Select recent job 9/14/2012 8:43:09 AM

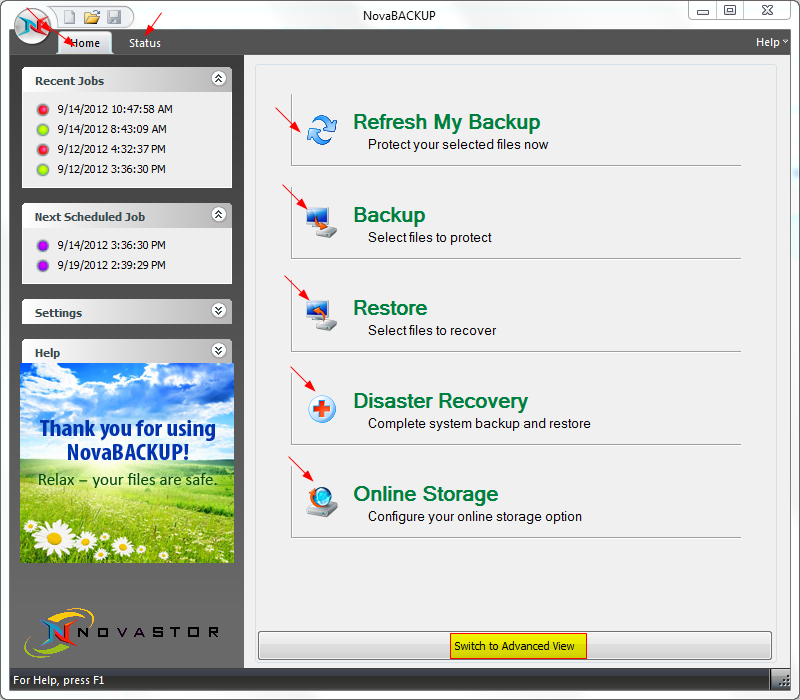pos(112,129)
